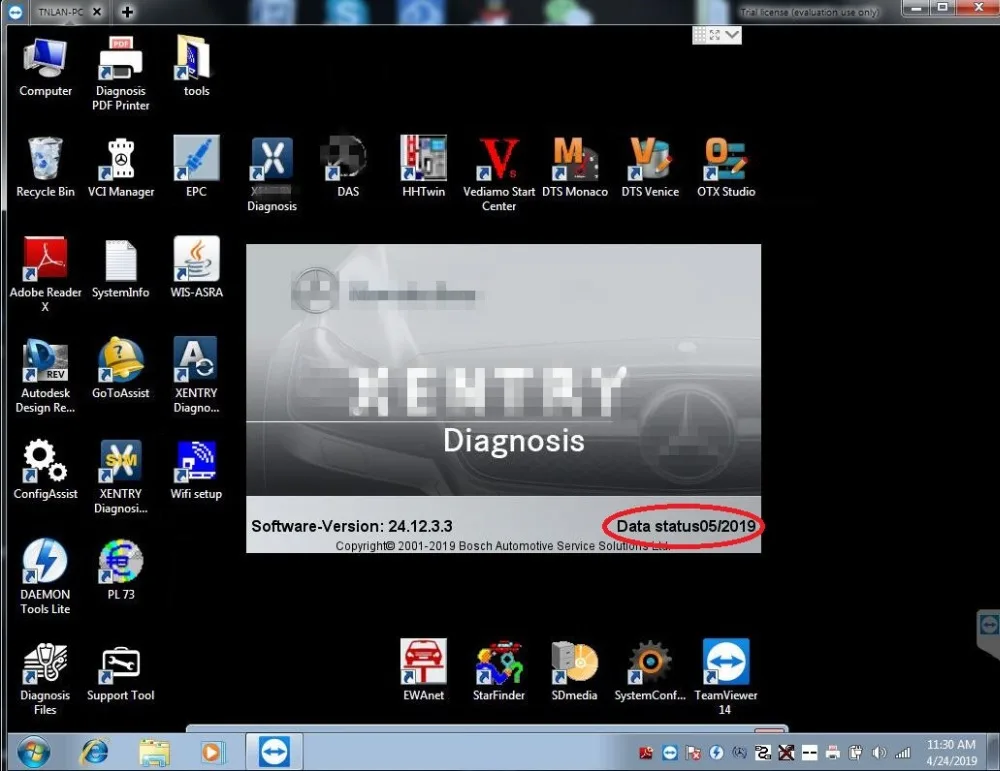
Task: Launch the Support Tool toolbox icon
Action: [121, 671]
